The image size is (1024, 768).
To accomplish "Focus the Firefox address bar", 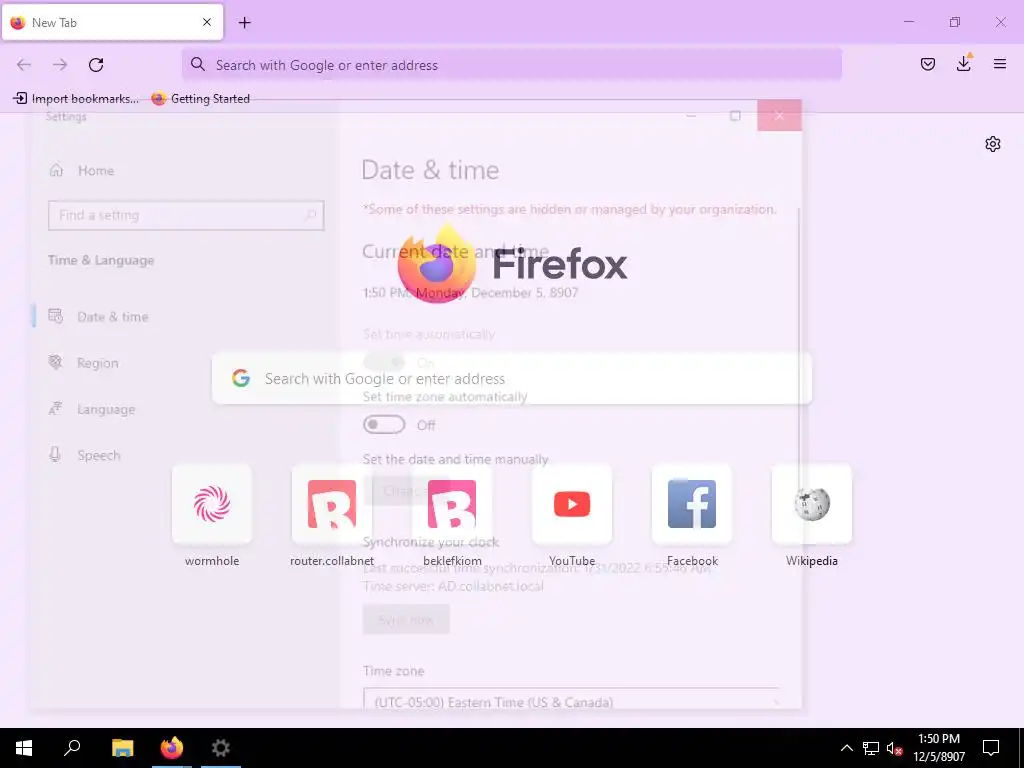I will (x=511, y=65).
